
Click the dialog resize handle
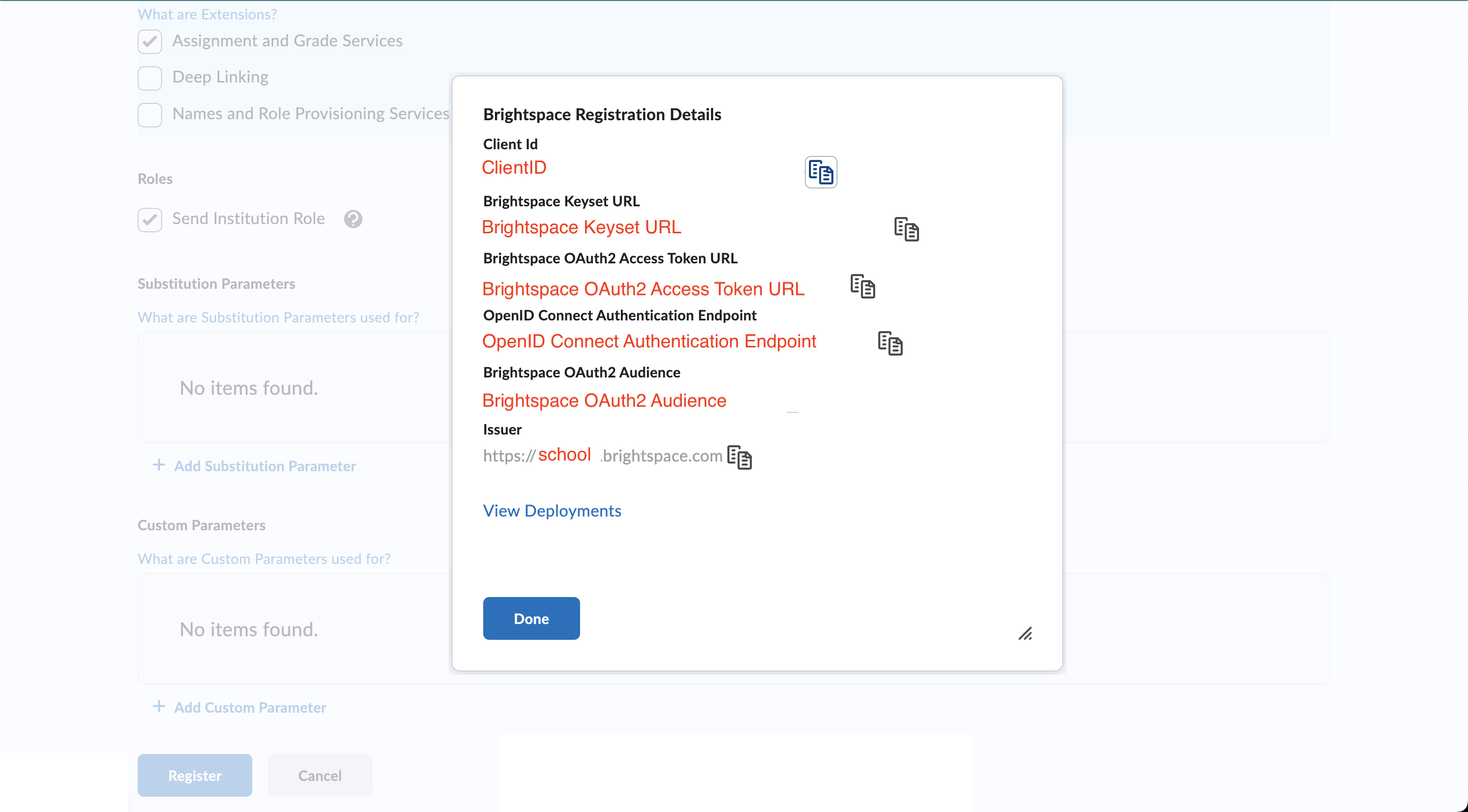coord(1025,633)
